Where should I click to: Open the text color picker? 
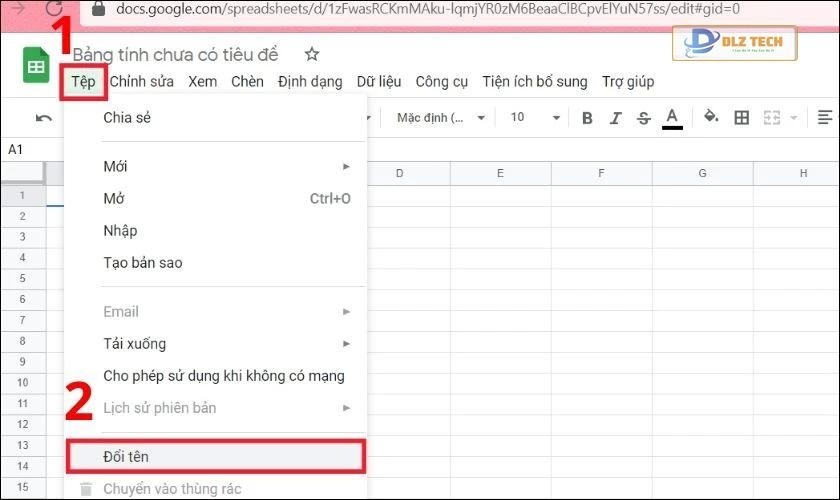pyautogui.click(x=672, y=118)
